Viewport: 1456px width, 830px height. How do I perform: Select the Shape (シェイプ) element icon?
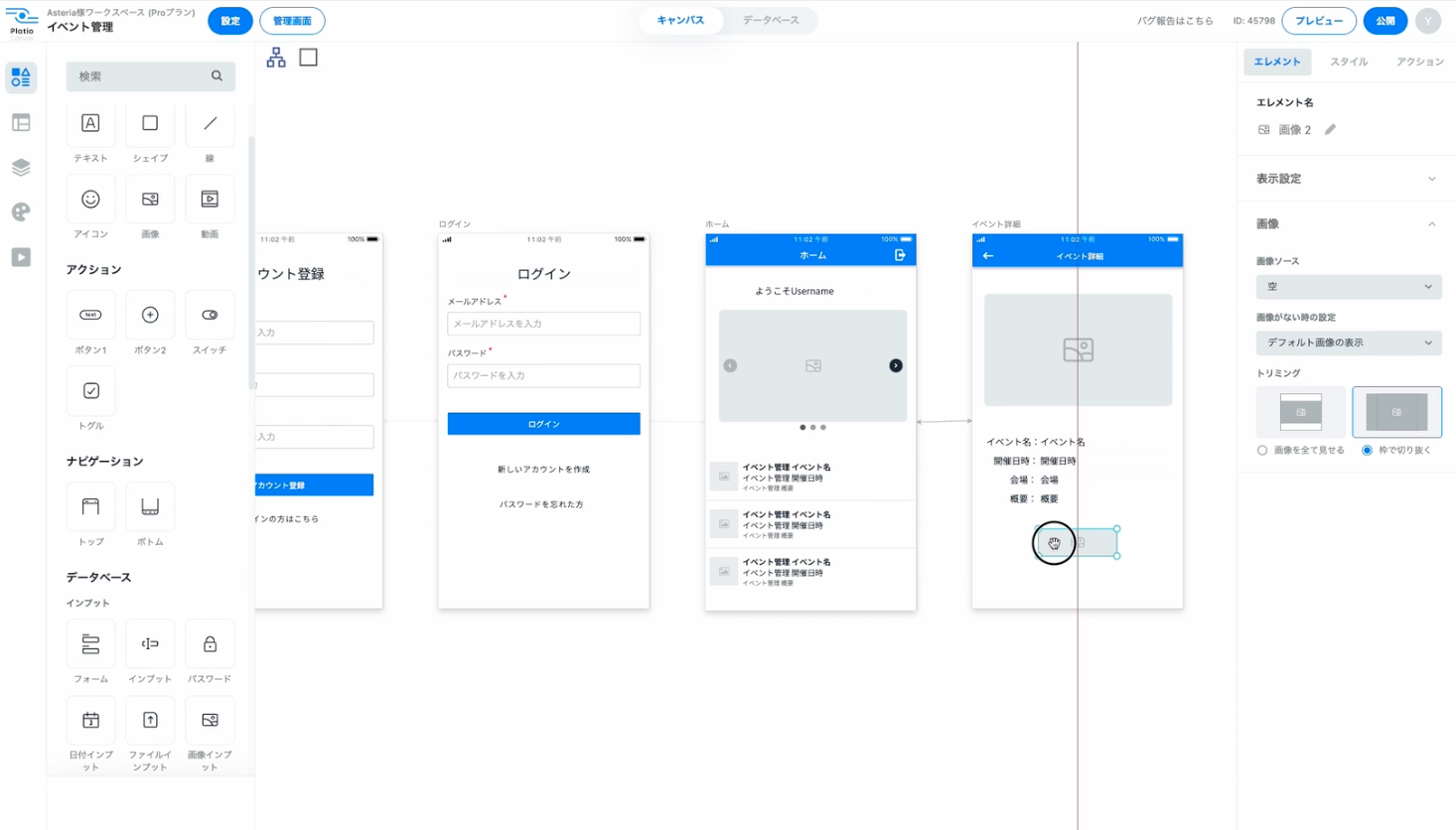[150, 124]
